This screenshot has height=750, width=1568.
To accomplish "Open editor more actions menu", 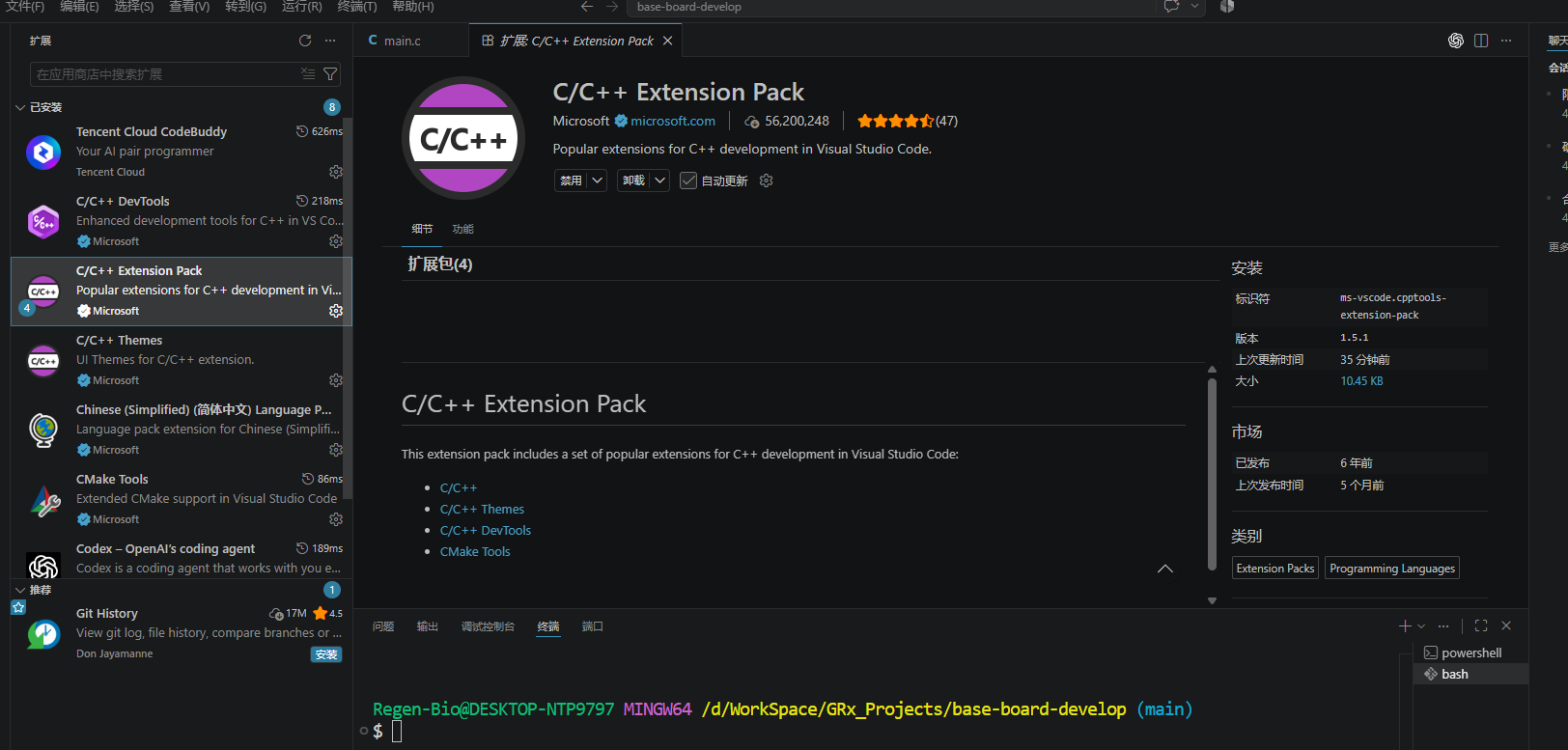I will (1506, 41).
